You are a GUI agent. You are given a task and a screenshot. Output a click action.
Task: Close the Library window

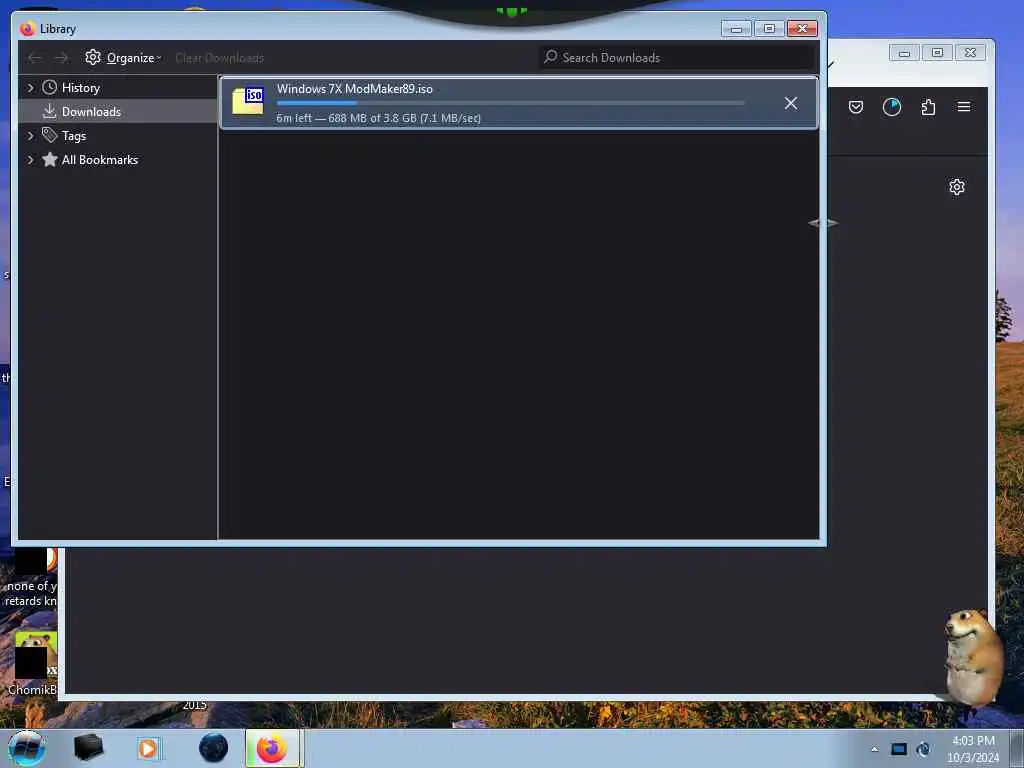click(803, 29)
